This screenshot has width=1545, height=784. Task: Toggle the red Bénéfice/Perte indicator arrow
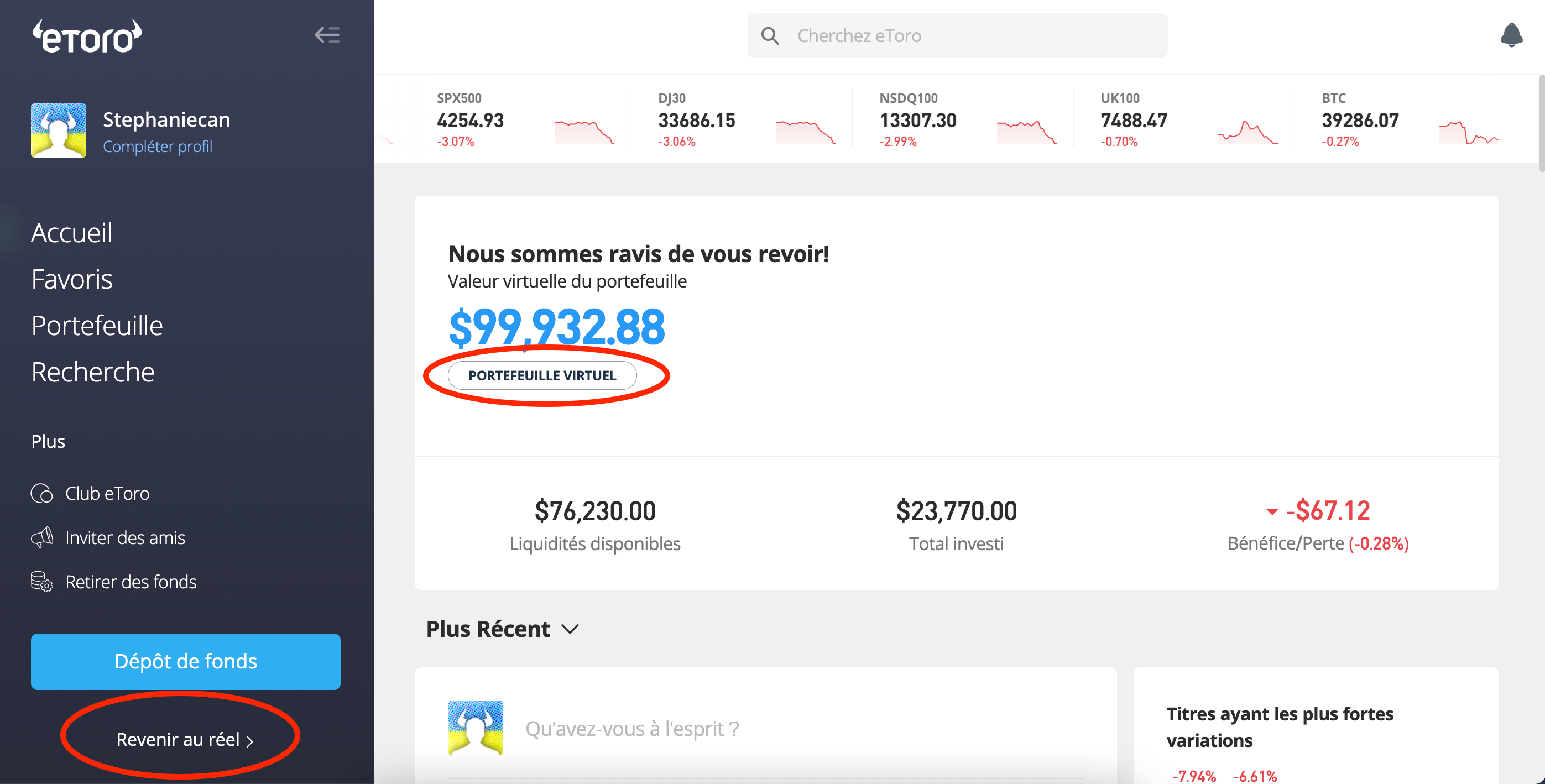[x=1273, y=511]
